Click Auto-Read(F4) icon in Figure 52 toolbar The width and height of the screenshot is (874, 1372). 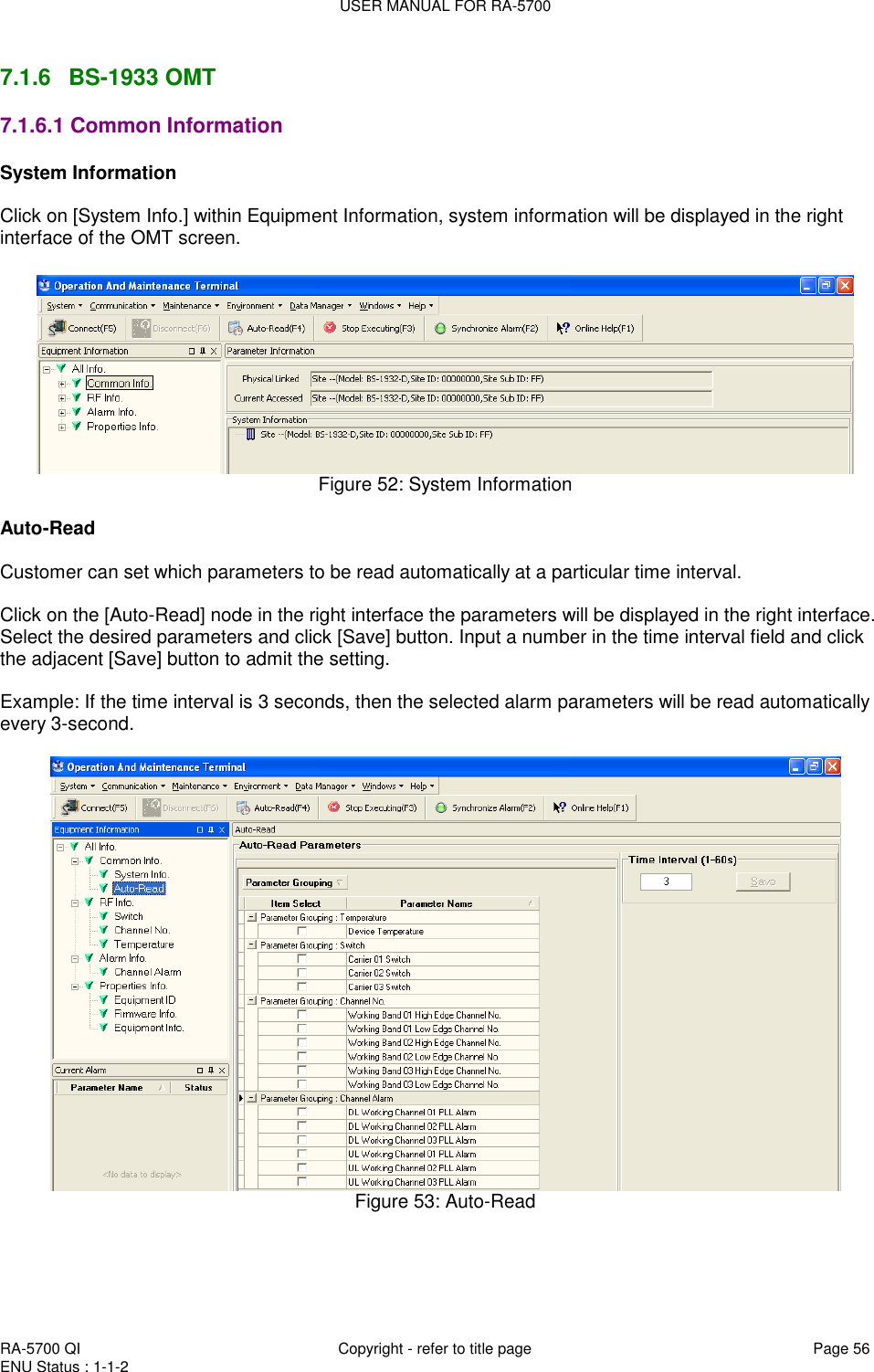point(236,328)
